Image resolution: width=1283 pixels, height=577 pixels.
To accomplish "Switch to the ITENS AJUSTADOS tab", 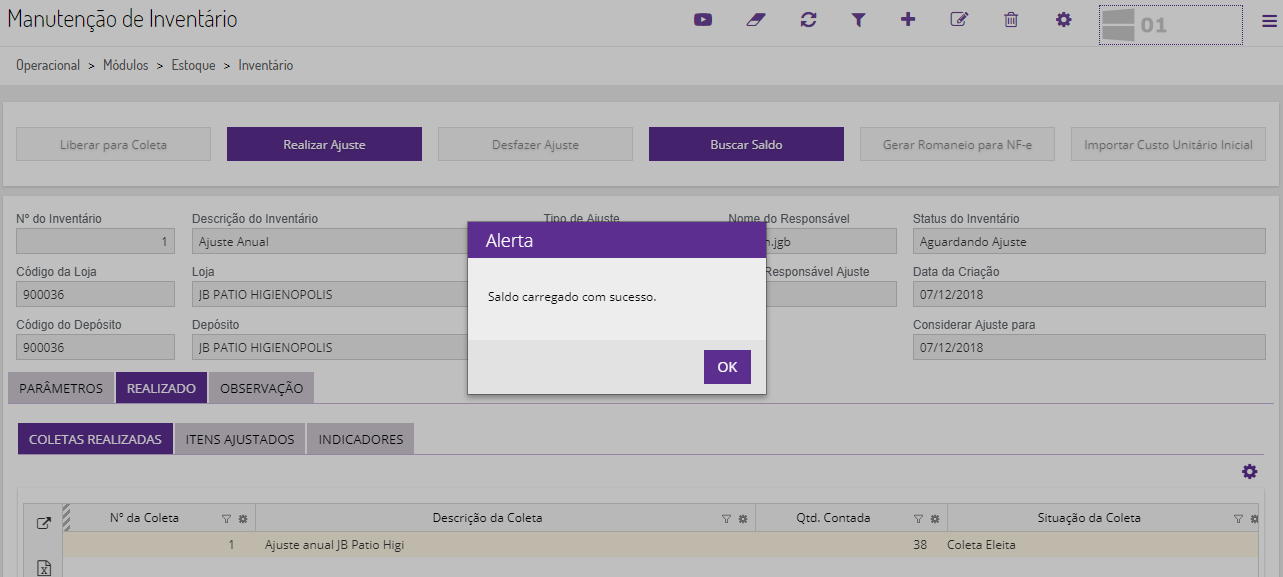I will point(239,439).
